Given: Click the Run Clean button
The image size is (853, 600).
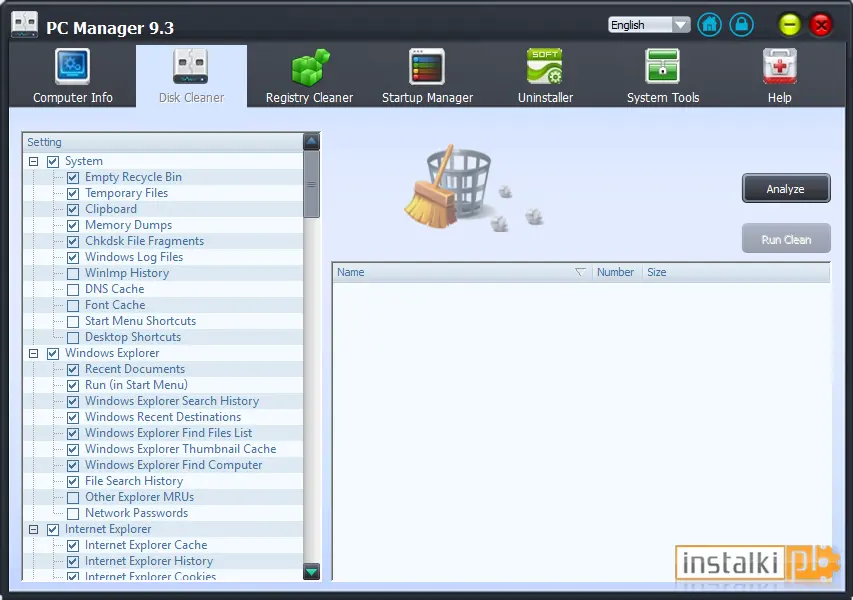Looking at the screenshot, I should pyautogui.click(x=786, y=239).
